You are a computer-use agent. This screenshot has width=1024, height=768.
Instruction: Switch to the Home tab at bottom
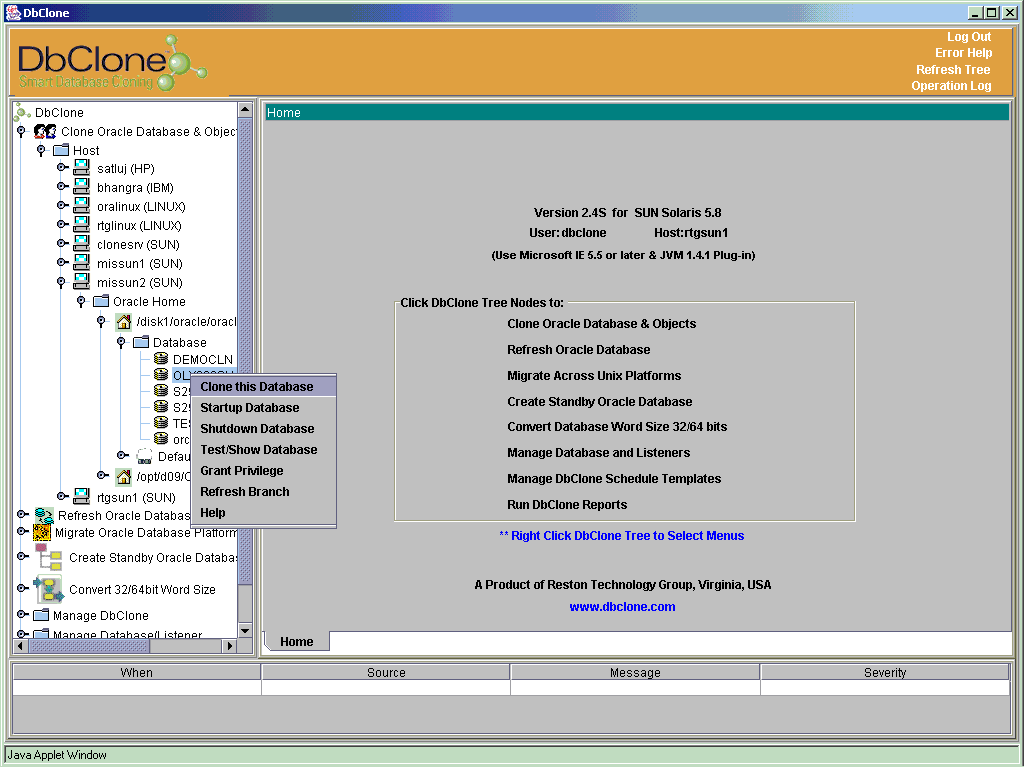(296, 641)
